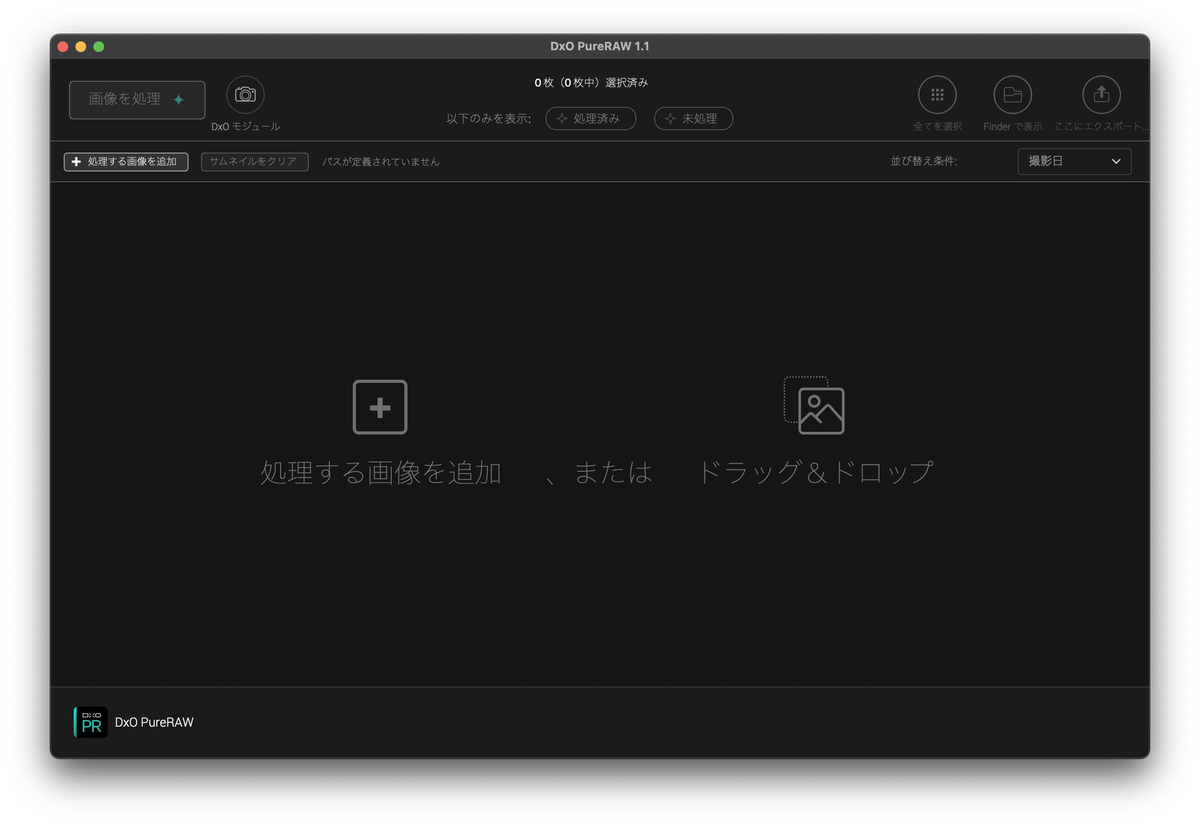Screen dimensions: 1200x825
Task: Click the DxO PureRAW 1.1 window title
Action: (x=600, y=46)
